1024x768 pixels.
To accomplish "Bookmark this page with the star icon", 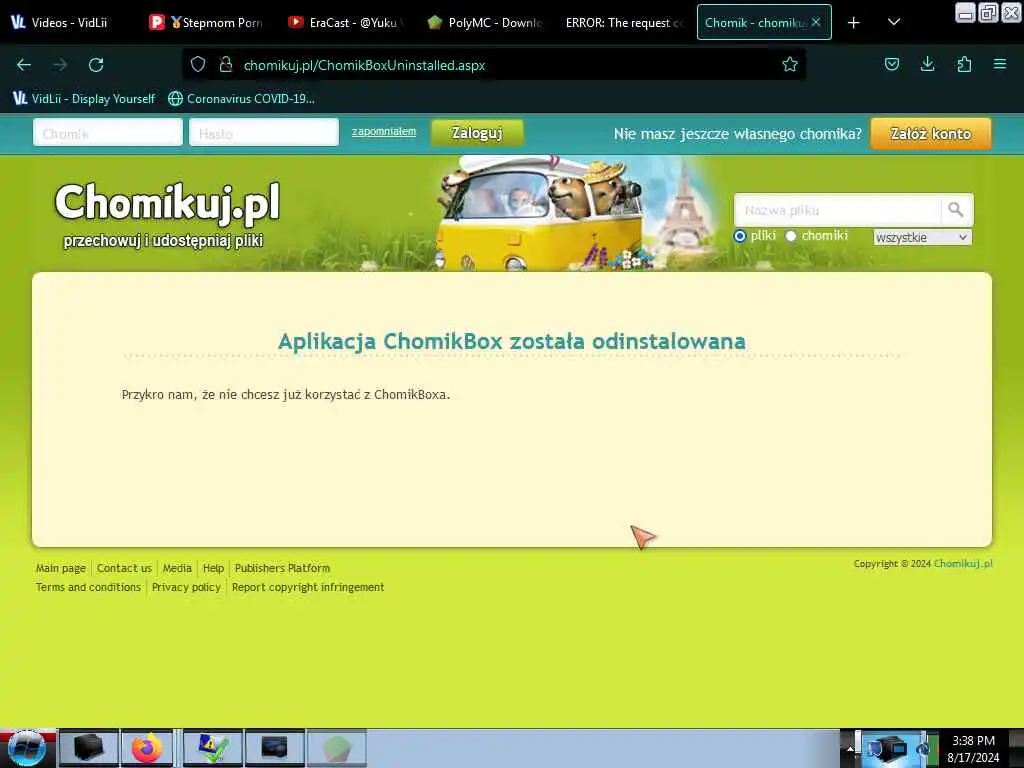I will point(790,64).
